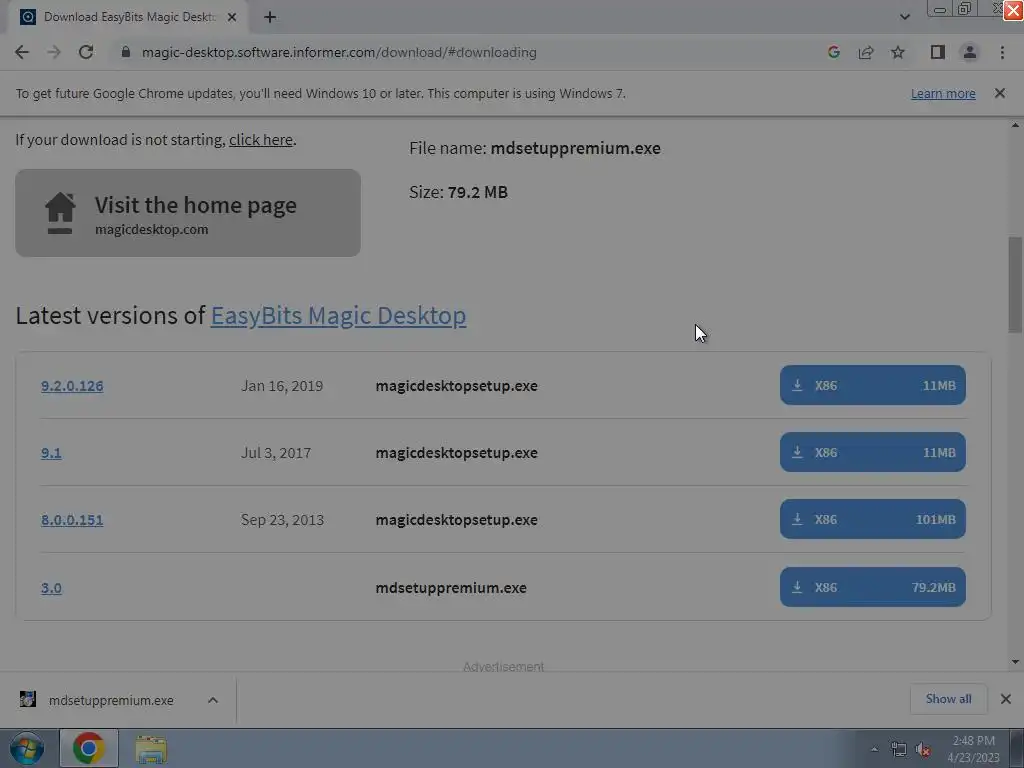Screen dimensions: 1024x768
Task: Click the 'click here' download link
Action: (261, 140)
